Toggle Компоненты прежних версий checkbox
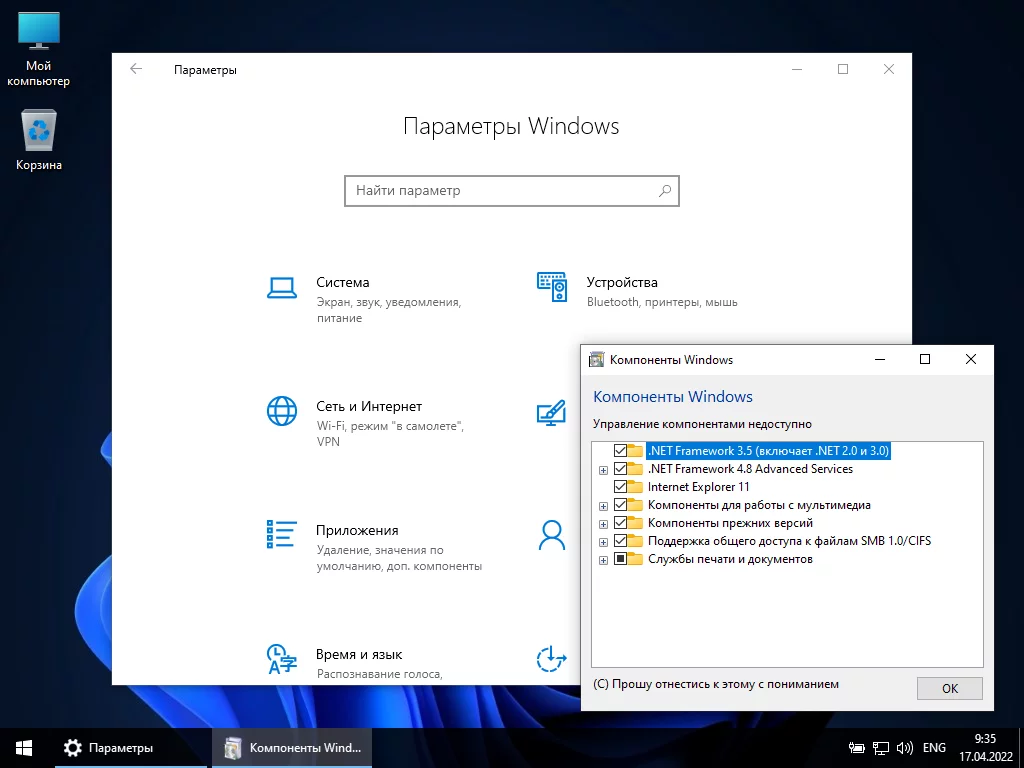The height and width of the screenshot is (768, 1024). (x=620, y=522)
